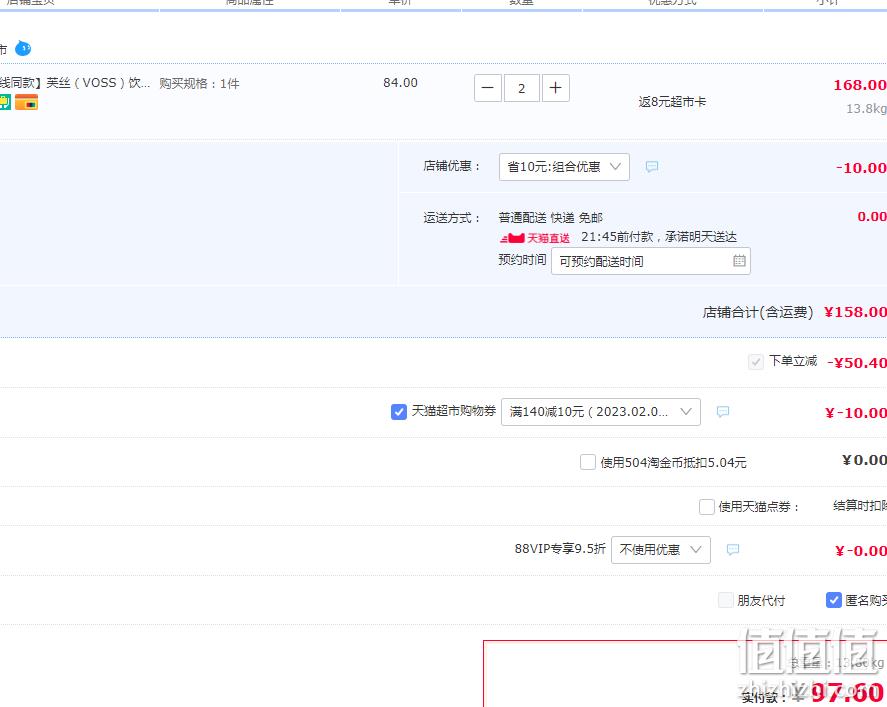The width and height of the screenshot is (887, 707).
Task: Open the 满140减10元 coupon dropdown
Action: click(x=601, y=412)
